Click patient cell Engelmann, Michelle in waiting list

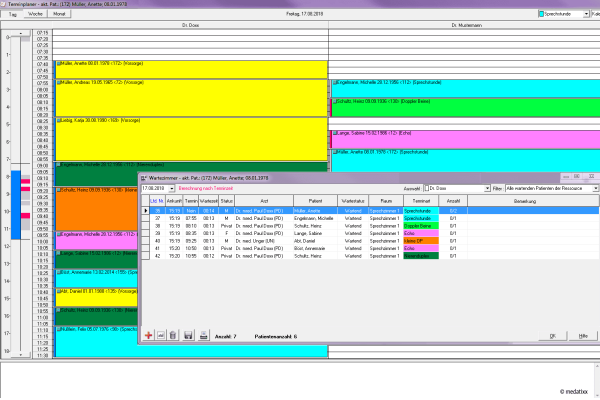point(313,218)
